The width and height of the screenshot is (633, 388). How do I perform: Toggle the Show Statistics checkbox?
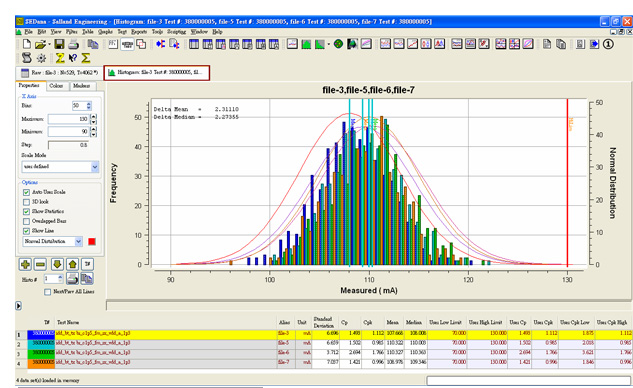pos(26,212)
